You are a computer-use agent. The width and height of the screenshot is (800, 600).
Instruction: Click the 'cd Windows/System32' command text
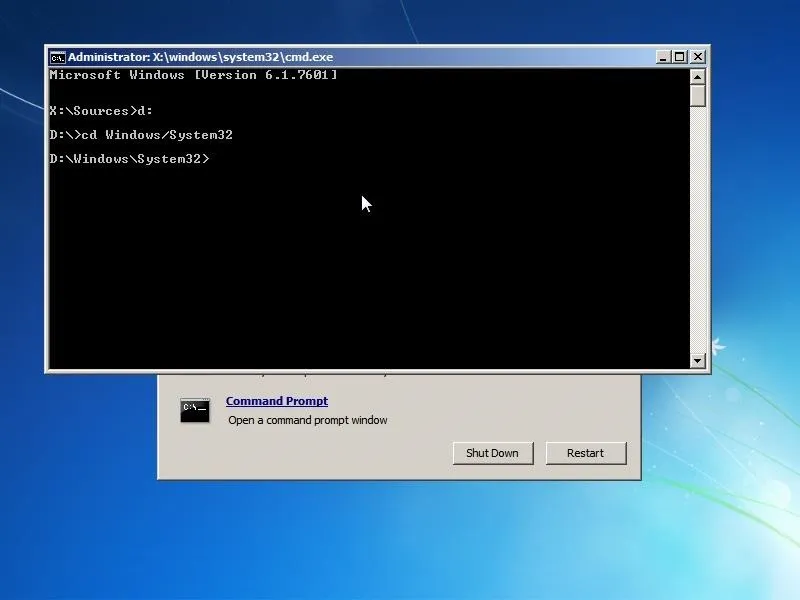point(157,135)
